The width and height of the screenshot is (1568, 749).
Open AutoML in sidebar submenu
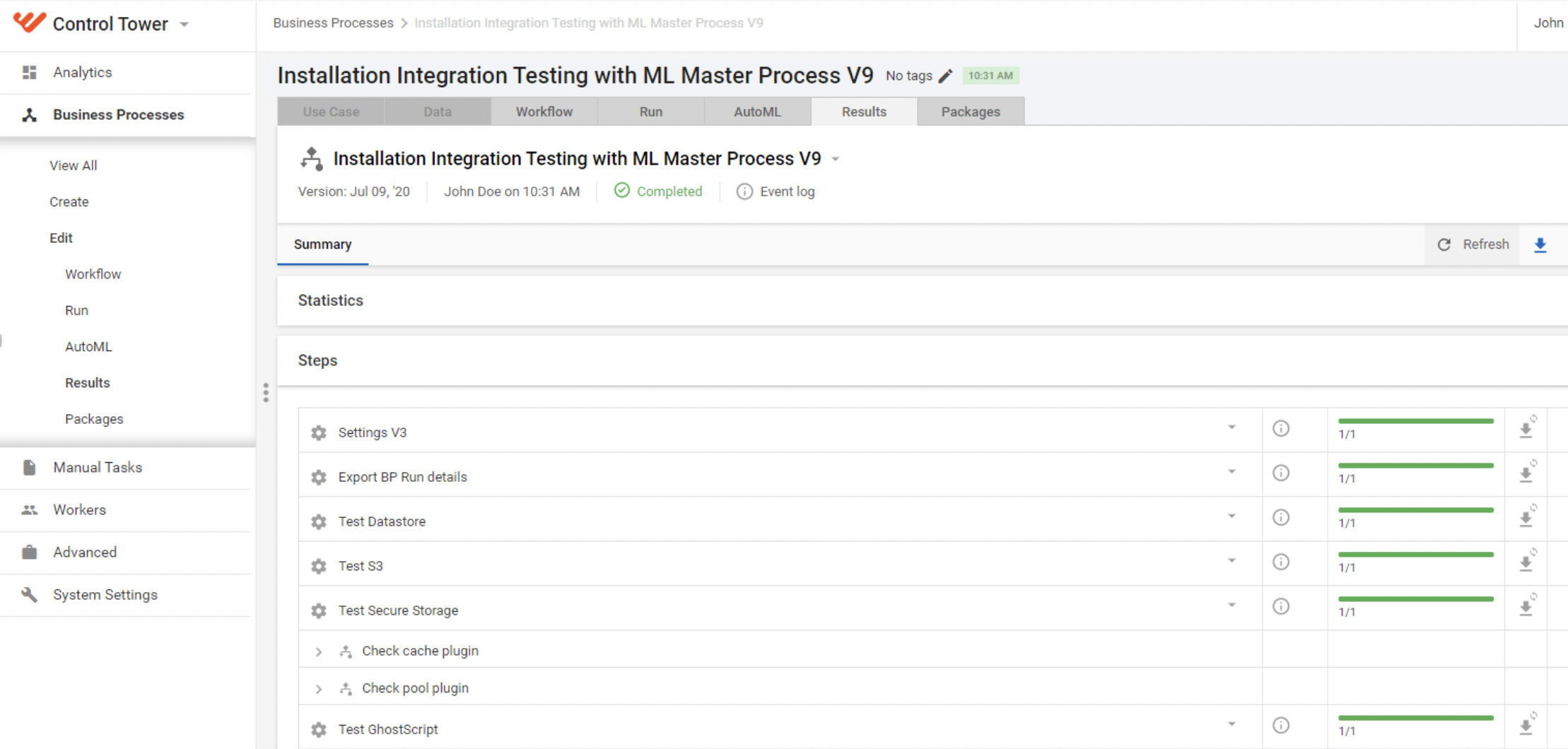click(x=88, y=346)
